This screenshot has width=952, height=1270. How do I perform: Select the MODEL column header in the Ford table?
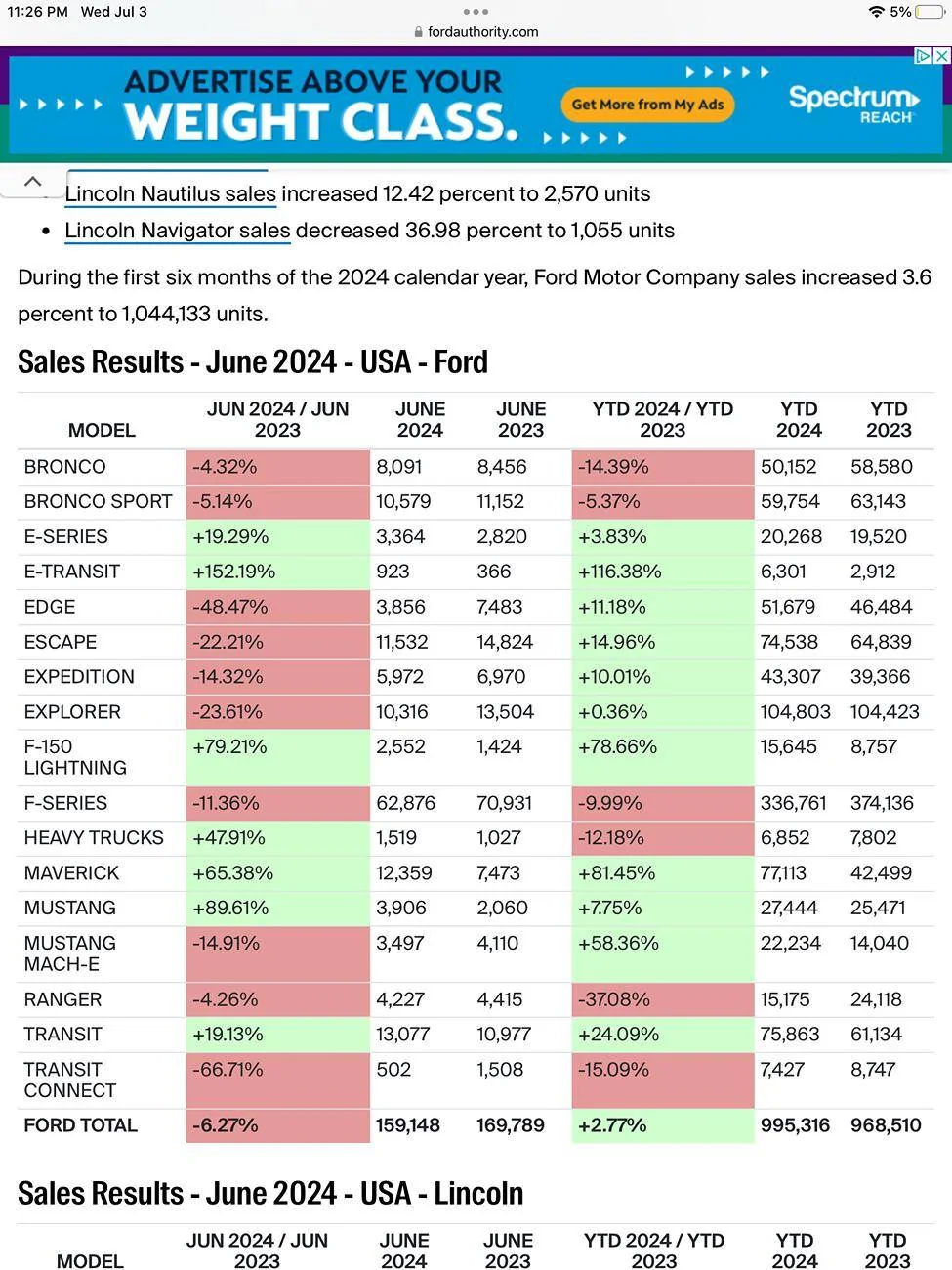102,430
